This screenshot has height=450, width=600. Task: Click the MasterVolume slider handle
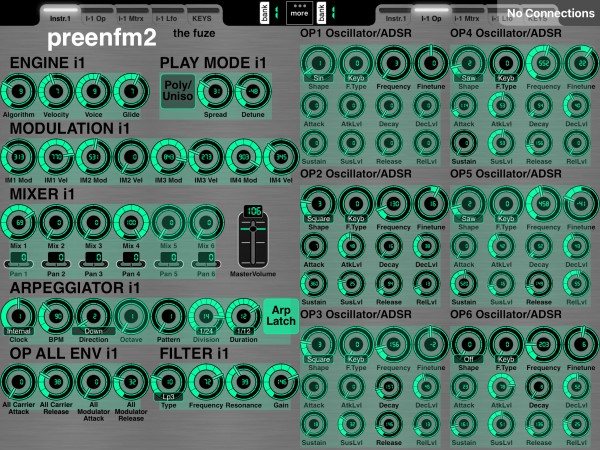tap(253, 229)
